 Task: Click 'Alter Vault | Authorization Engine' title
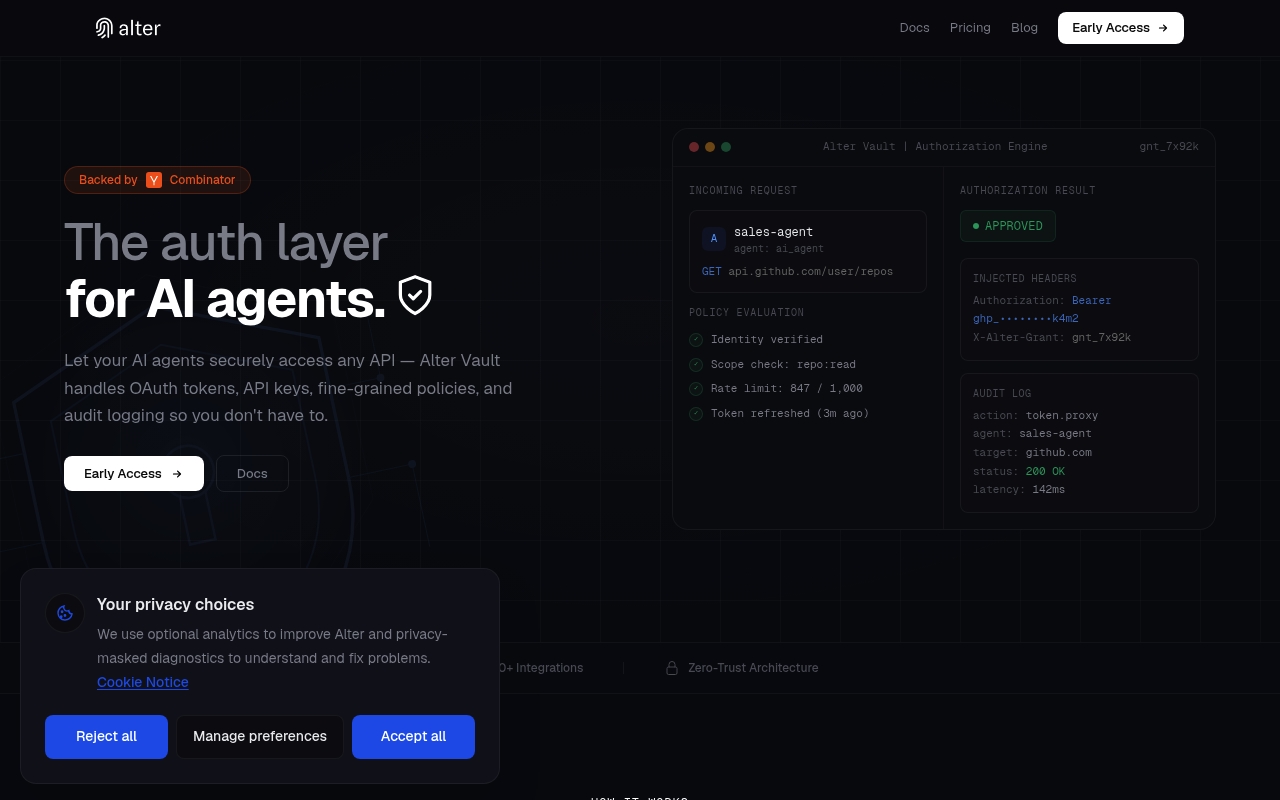tap(935, 147)
